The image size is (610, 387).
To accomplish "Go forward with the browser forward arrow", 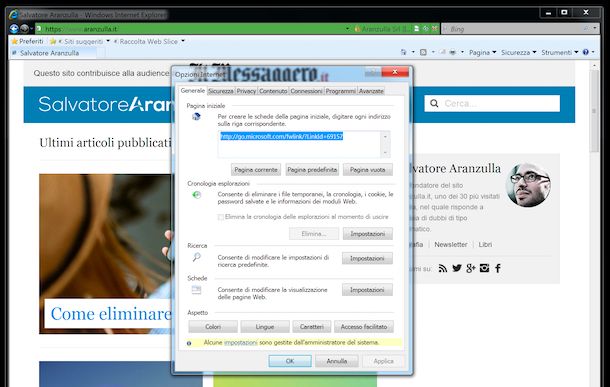I will coord(24,28).
